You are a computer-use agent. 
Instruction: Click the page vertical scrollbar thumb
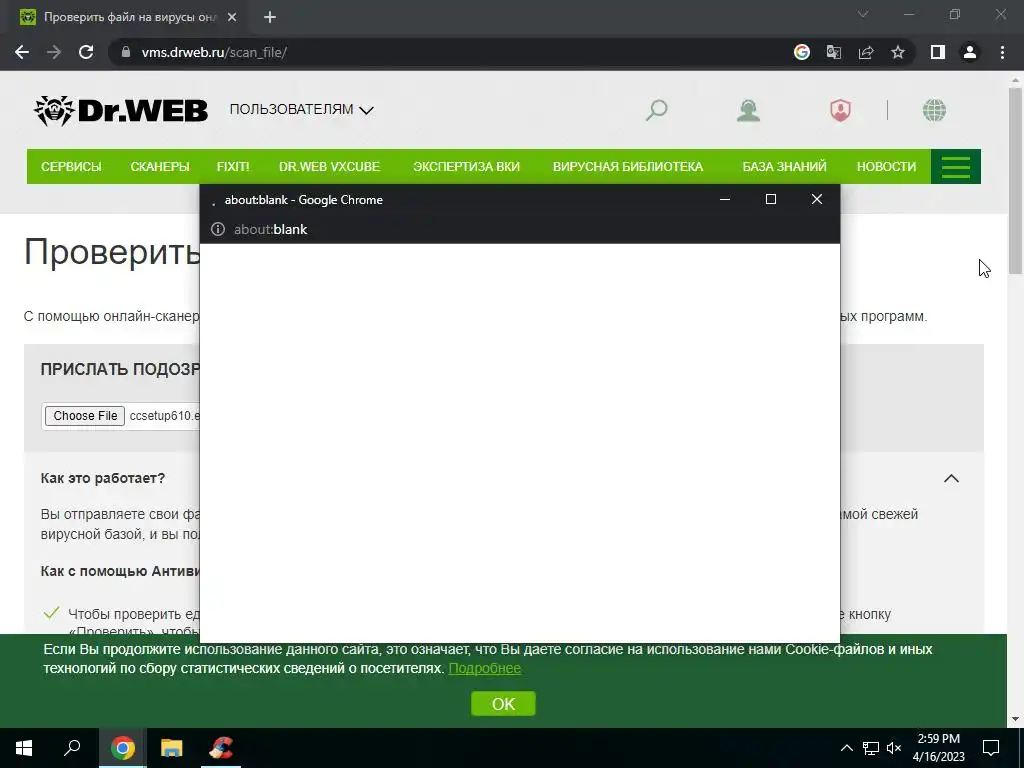tap(1016, 180)
